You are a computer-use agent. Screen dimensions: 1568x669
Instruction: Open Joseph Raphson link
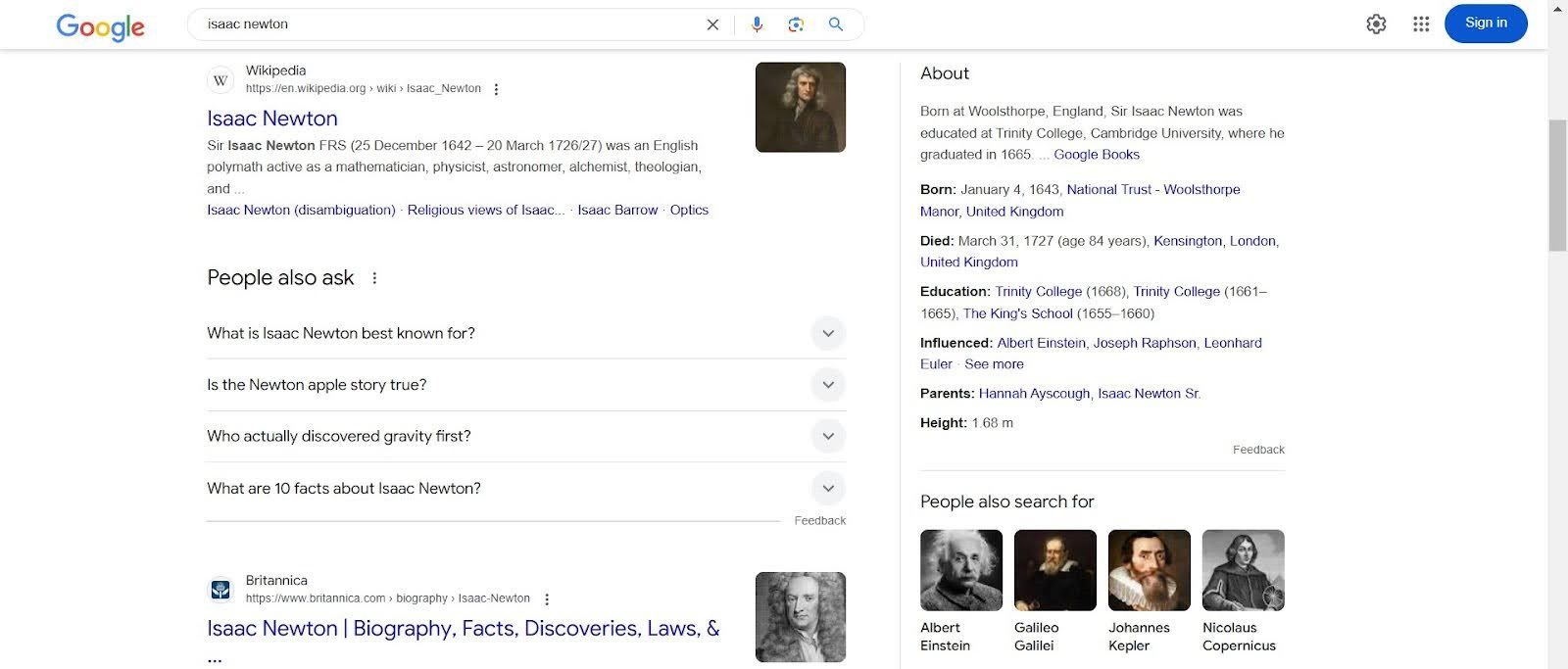(x=1145, y=343)
